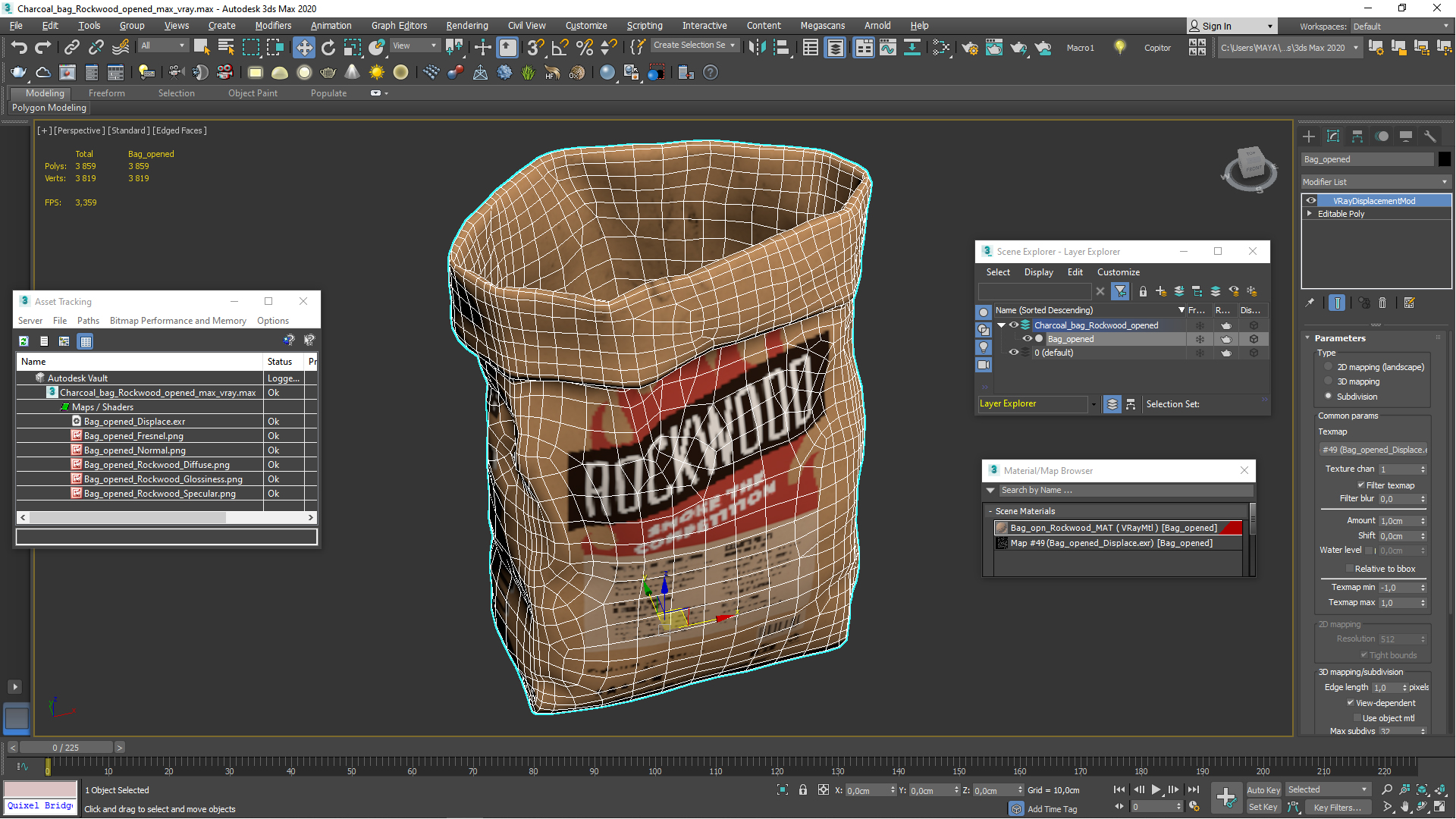Viewport: 1456px width, 819px height.
Task: Click the Sunlight system icon
Action: 376,73
